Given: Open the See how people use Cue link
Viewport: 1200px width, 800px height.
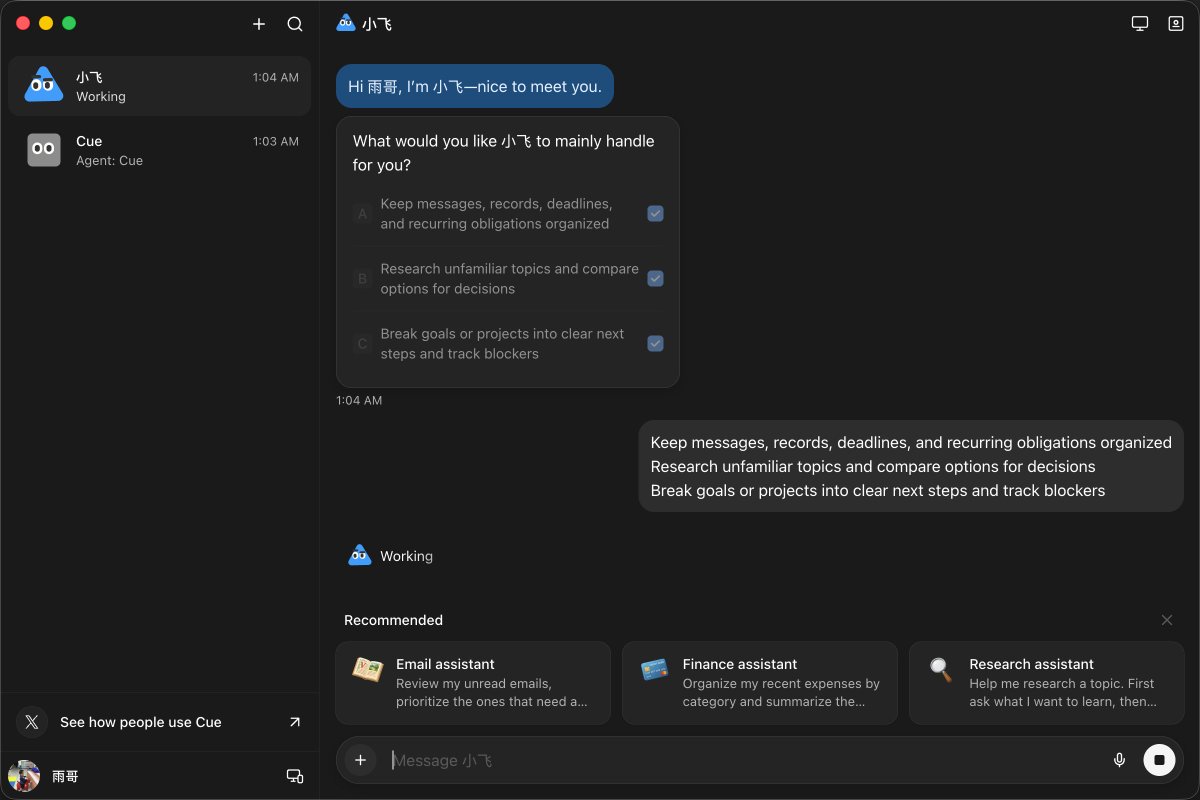Looking at the screenshot, I should point(160,722).
